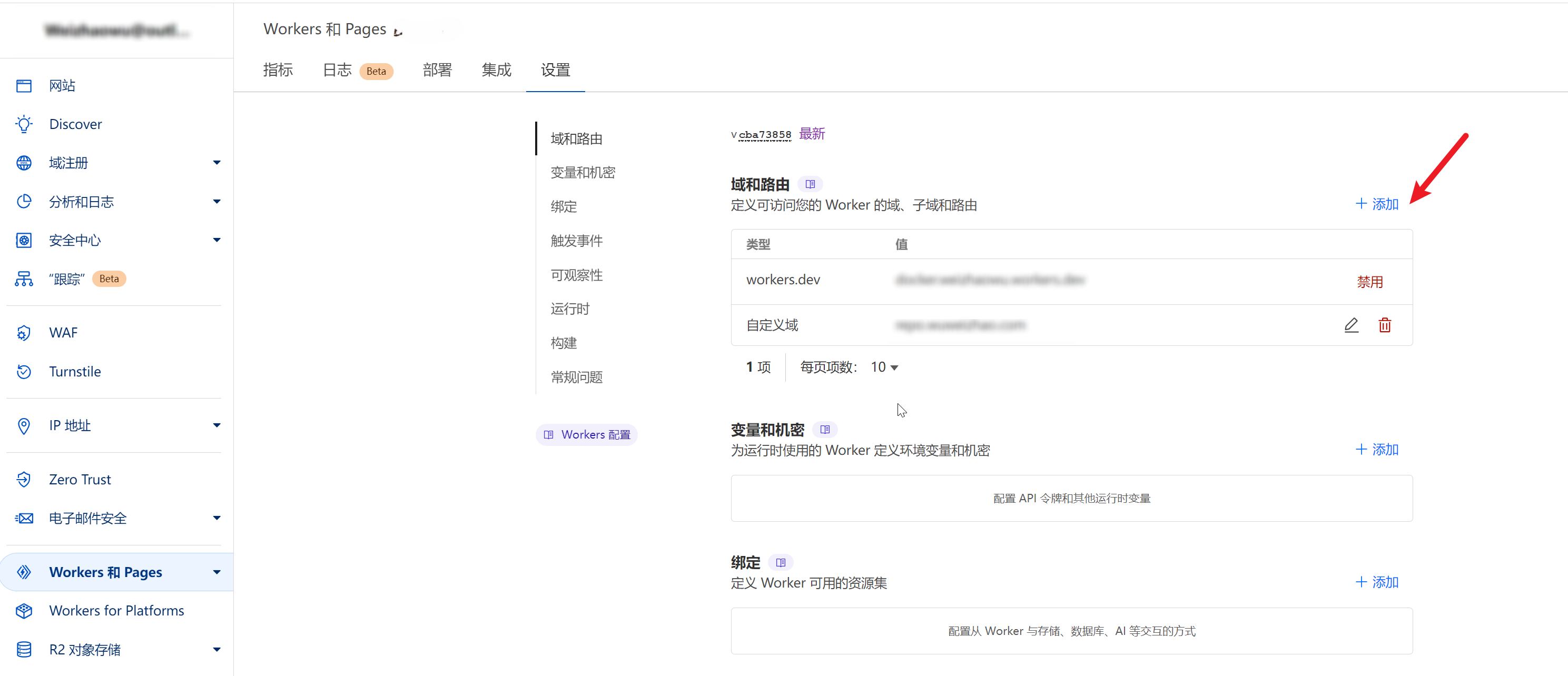Delete the custom domain via trash icon

(1385, 325)
